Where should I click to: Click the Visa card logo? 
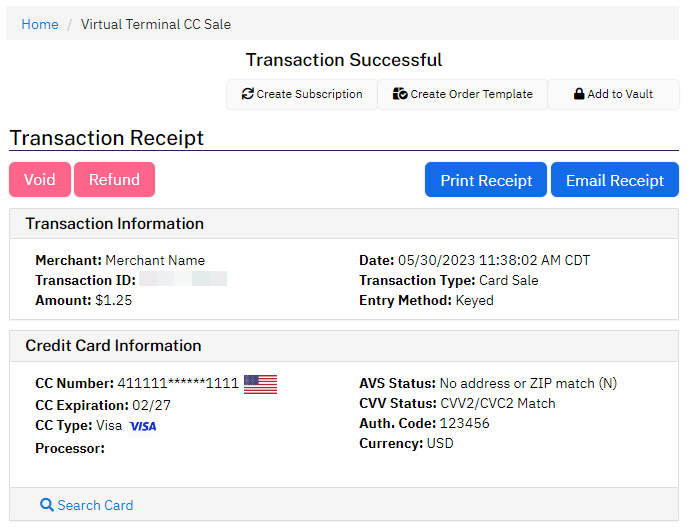pos(143,426)
